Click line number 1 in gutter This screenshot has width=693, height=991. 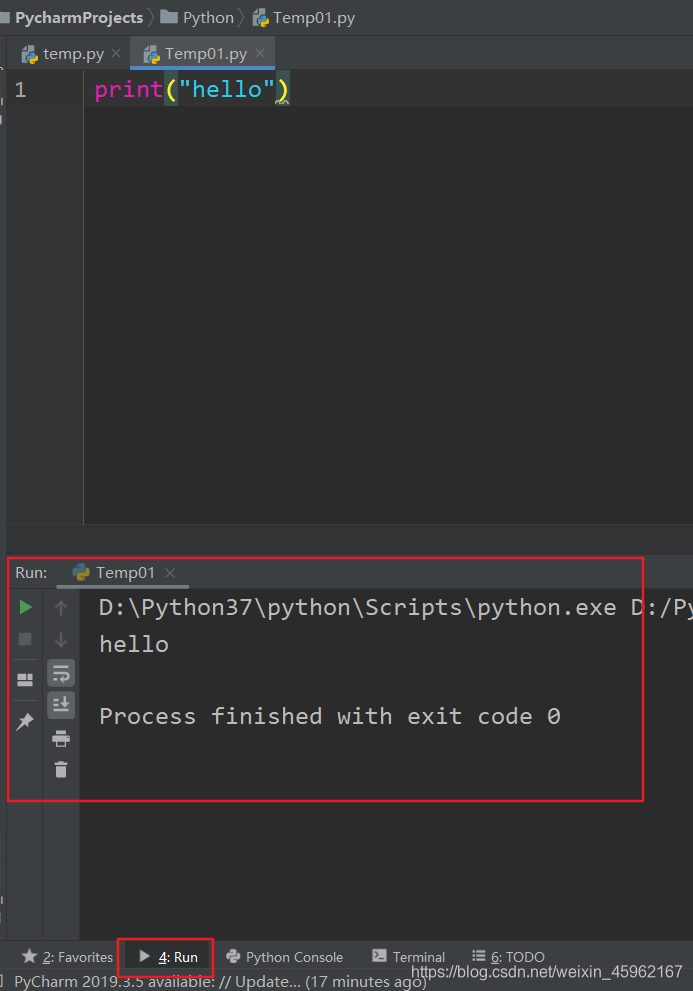coord(20,90)
